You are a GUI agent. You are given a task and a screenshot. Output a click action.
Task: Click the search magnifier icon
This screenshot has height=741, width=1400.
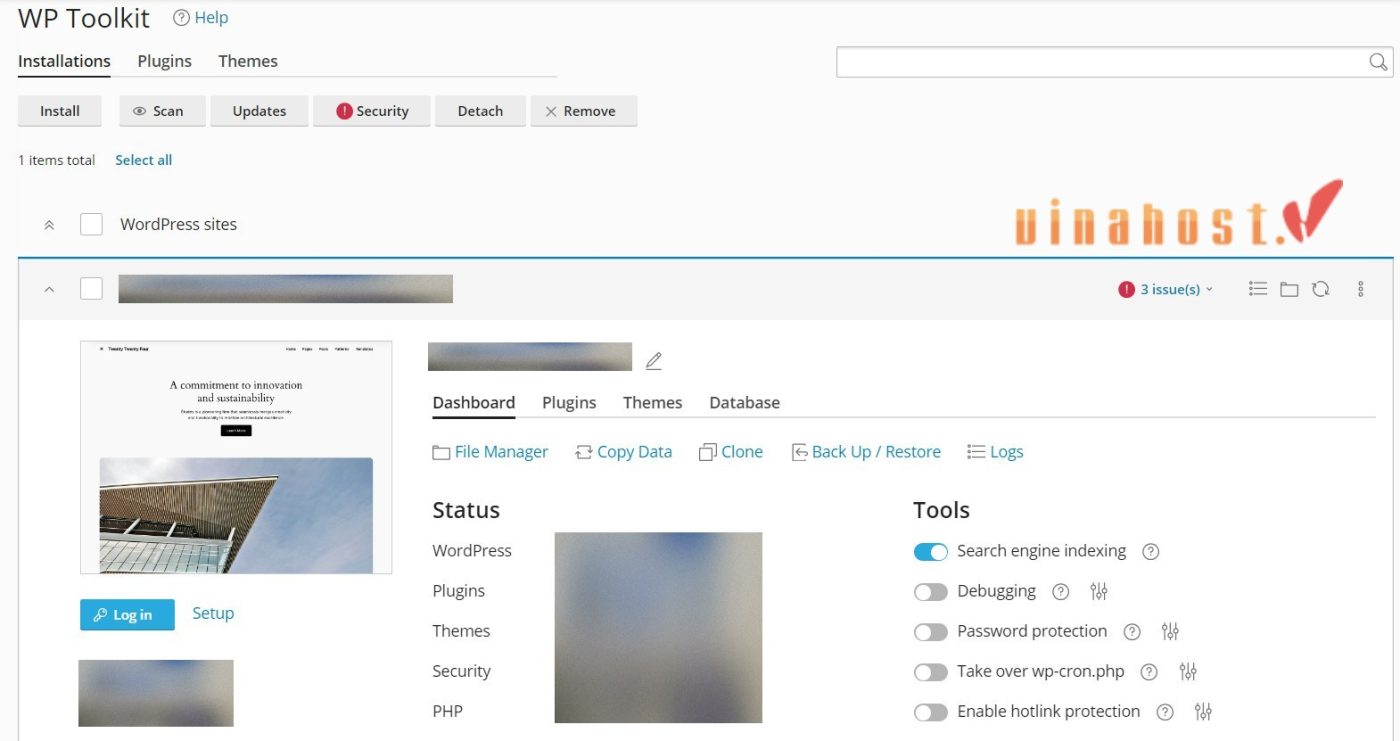(1378, 62)
